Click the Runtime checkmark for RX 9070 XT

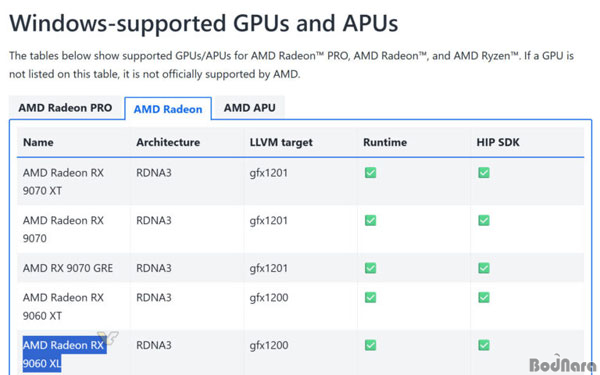[370, 173]
